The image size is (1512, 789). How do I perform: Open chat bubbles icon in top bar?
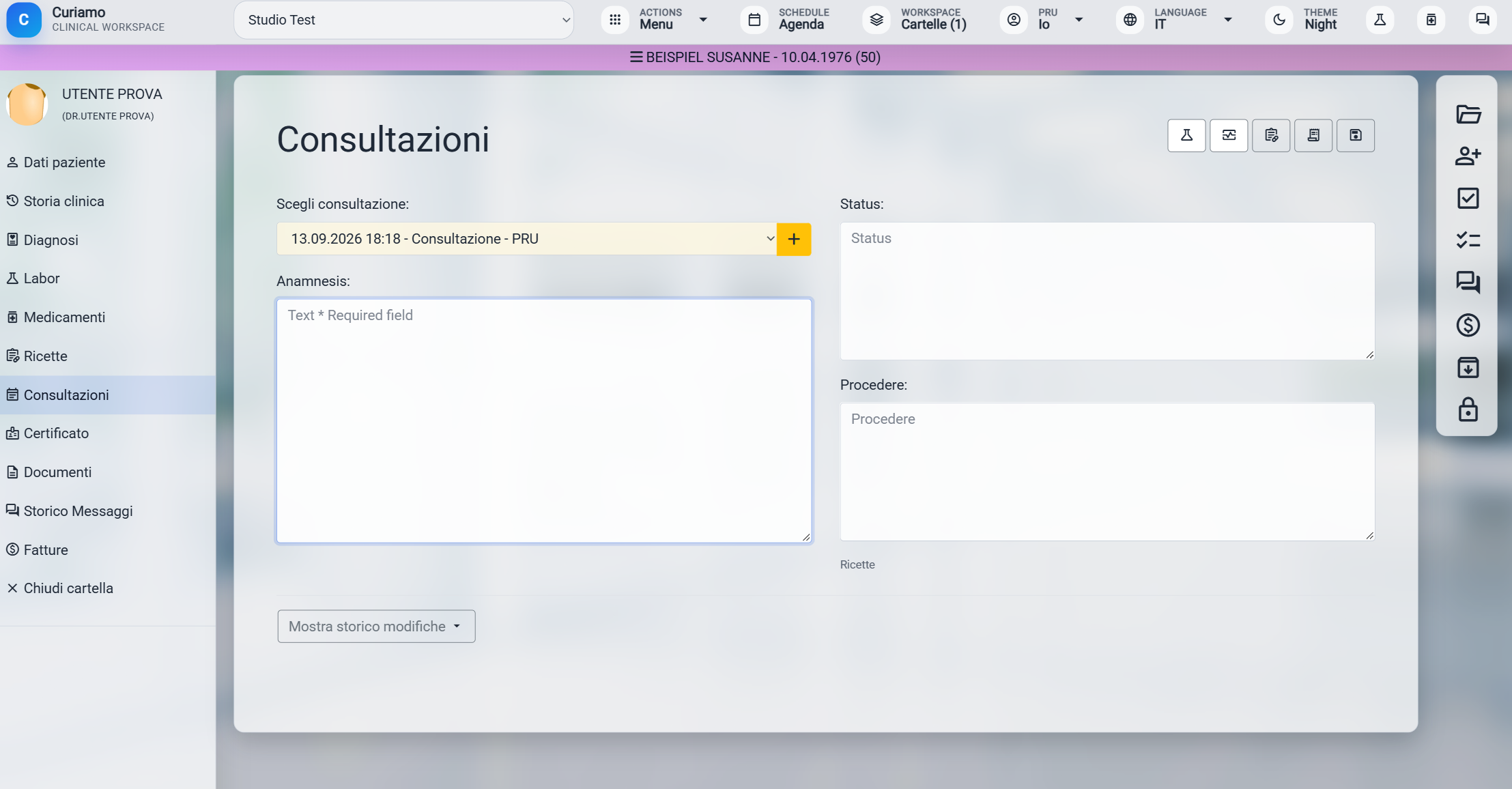(1482, 20)
